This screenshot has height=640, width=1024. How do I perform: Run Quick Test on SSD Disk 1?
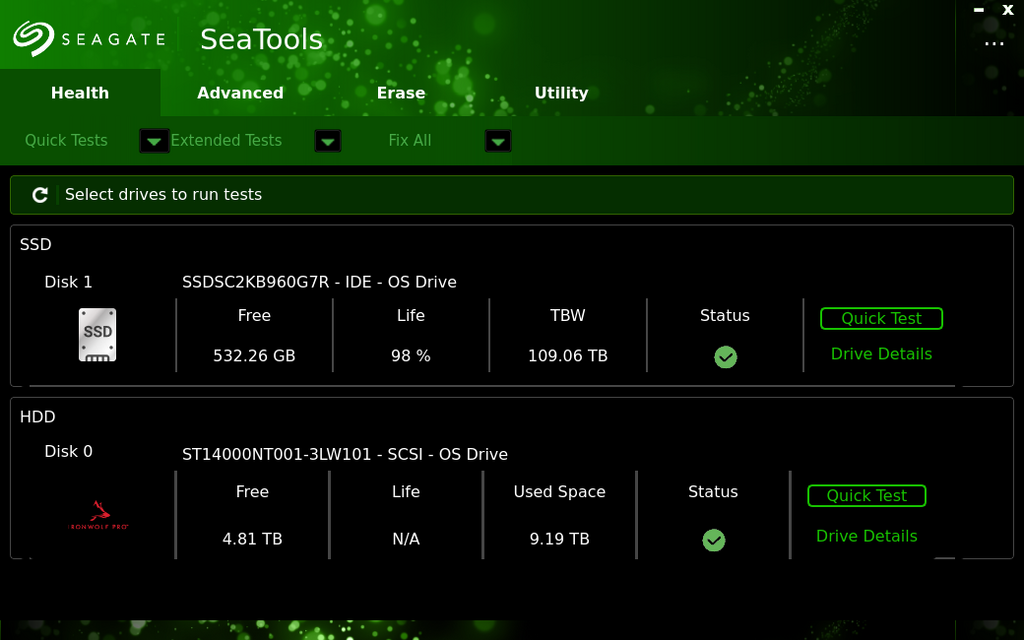click(882, 318)
